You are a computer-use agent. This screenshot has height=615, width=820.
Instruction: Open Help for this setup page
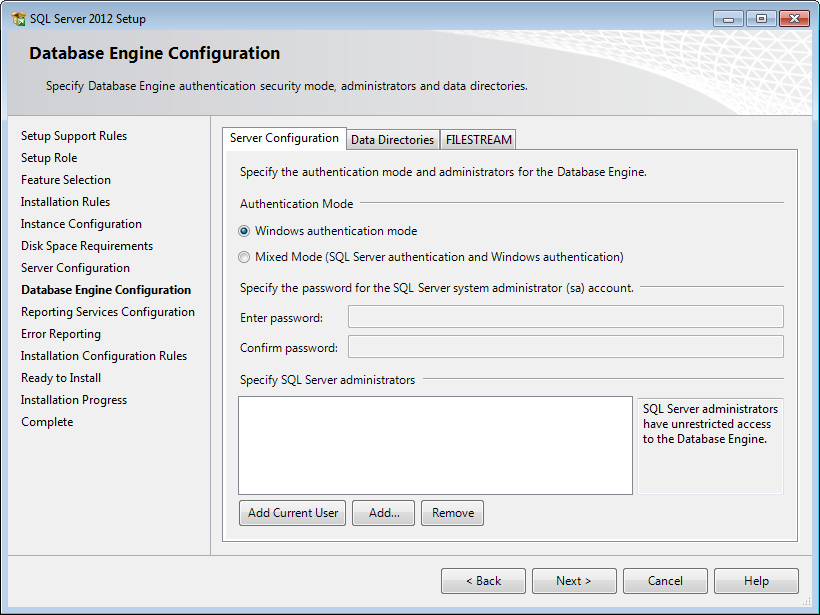pyautogui.click(x=756, y=581)
